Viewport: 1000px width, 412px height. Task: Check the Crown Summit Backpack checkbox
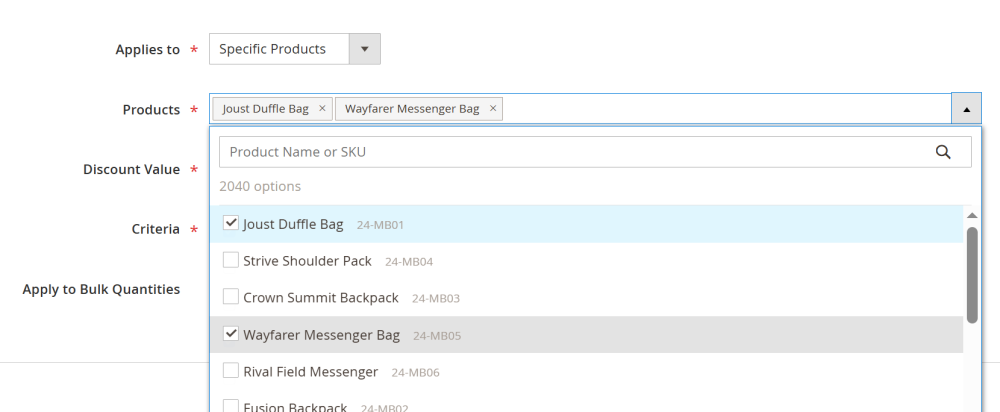click(231, 297)
